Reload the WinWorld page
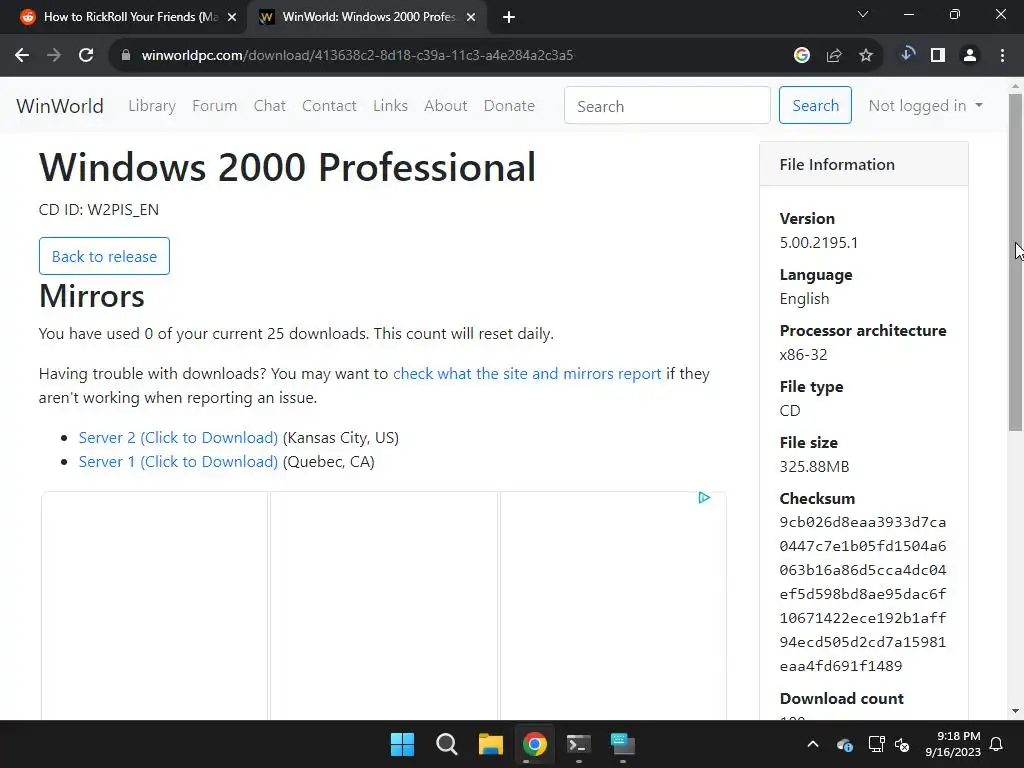The height and width of the screenshot is (768, 1024). [x=86, y=56]
